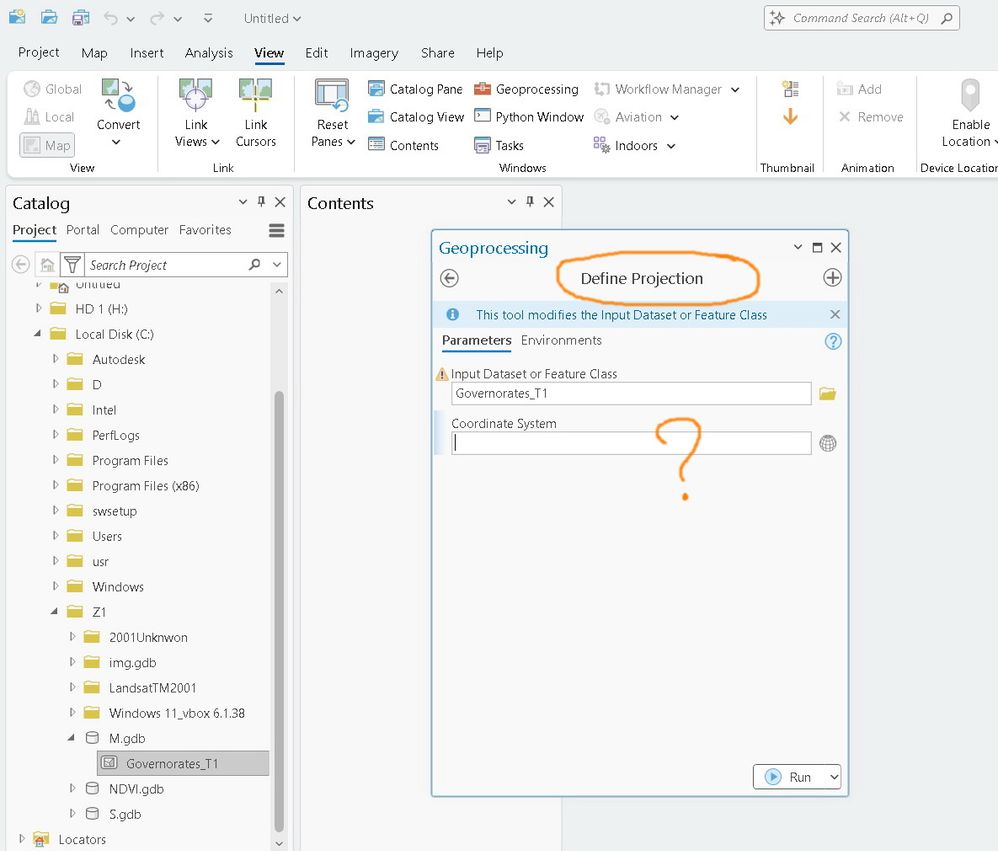Screen dimensions: 998x851
Task: Switch to the Environments tab
Action: [561, 341]
